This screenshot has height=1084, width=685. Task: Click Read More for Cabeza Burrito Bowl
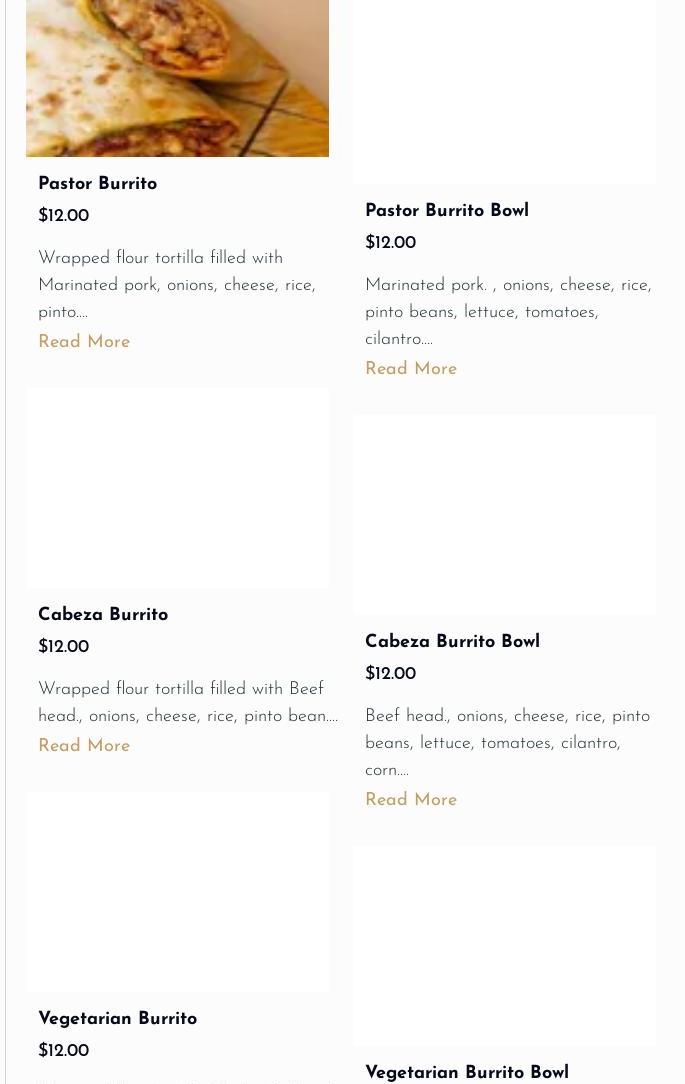pos(410,800)
